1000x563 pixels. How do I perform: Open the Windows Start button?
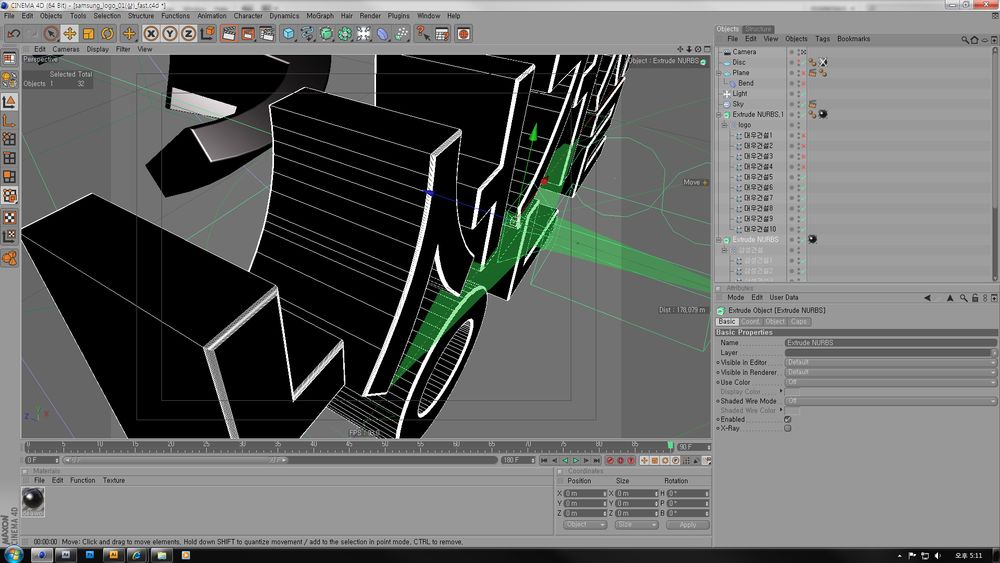tap(13, 555)
